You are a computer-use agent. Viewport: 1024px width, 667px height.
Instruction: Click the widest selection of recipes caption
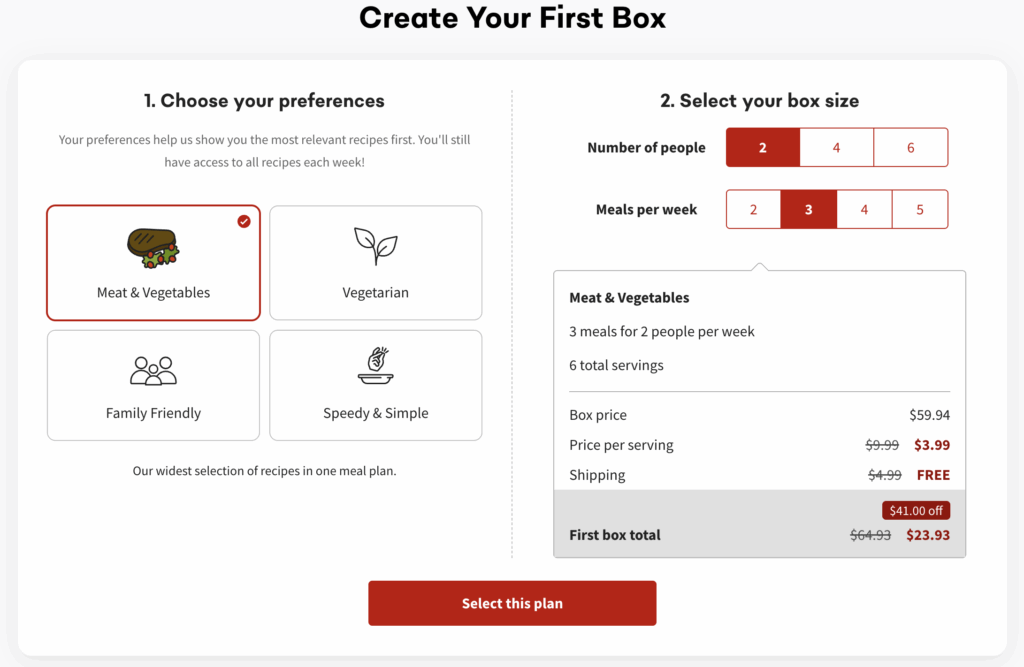(x=264, y=470)
